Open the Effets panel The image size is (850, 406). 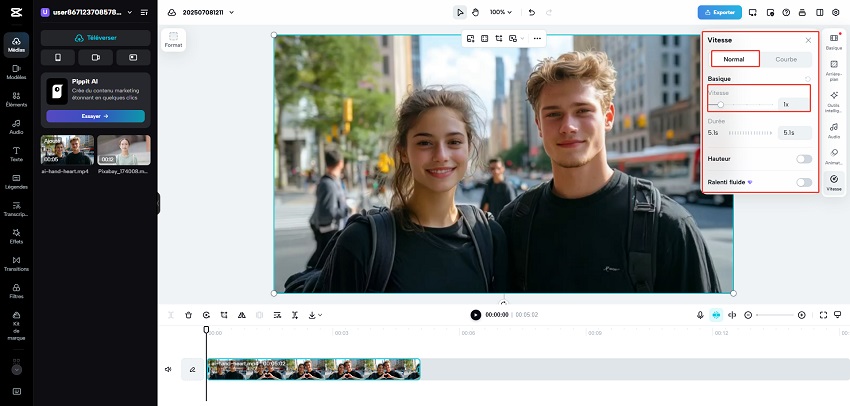(16, 236)
